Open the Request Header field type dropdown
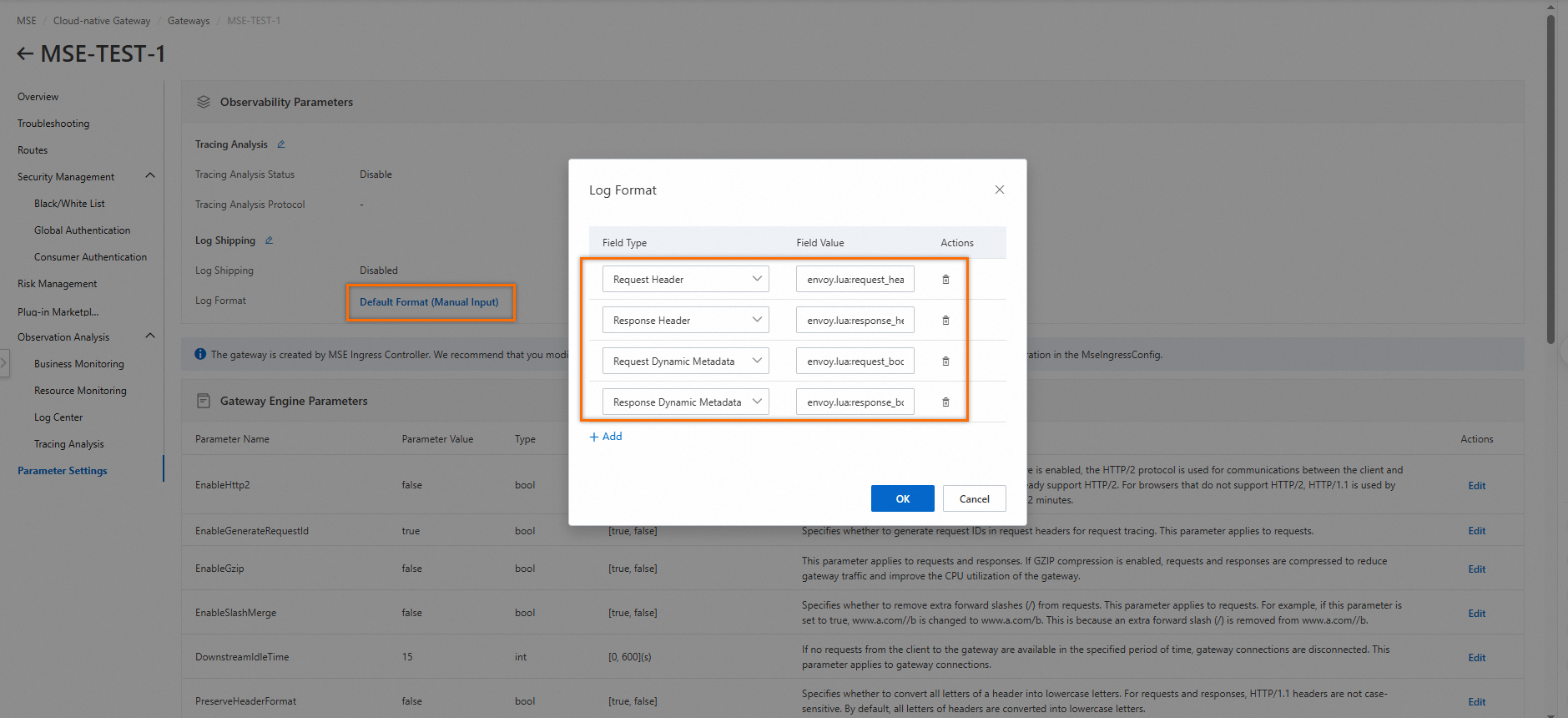Screen dimensions: 1568x718 pos(685,279)
